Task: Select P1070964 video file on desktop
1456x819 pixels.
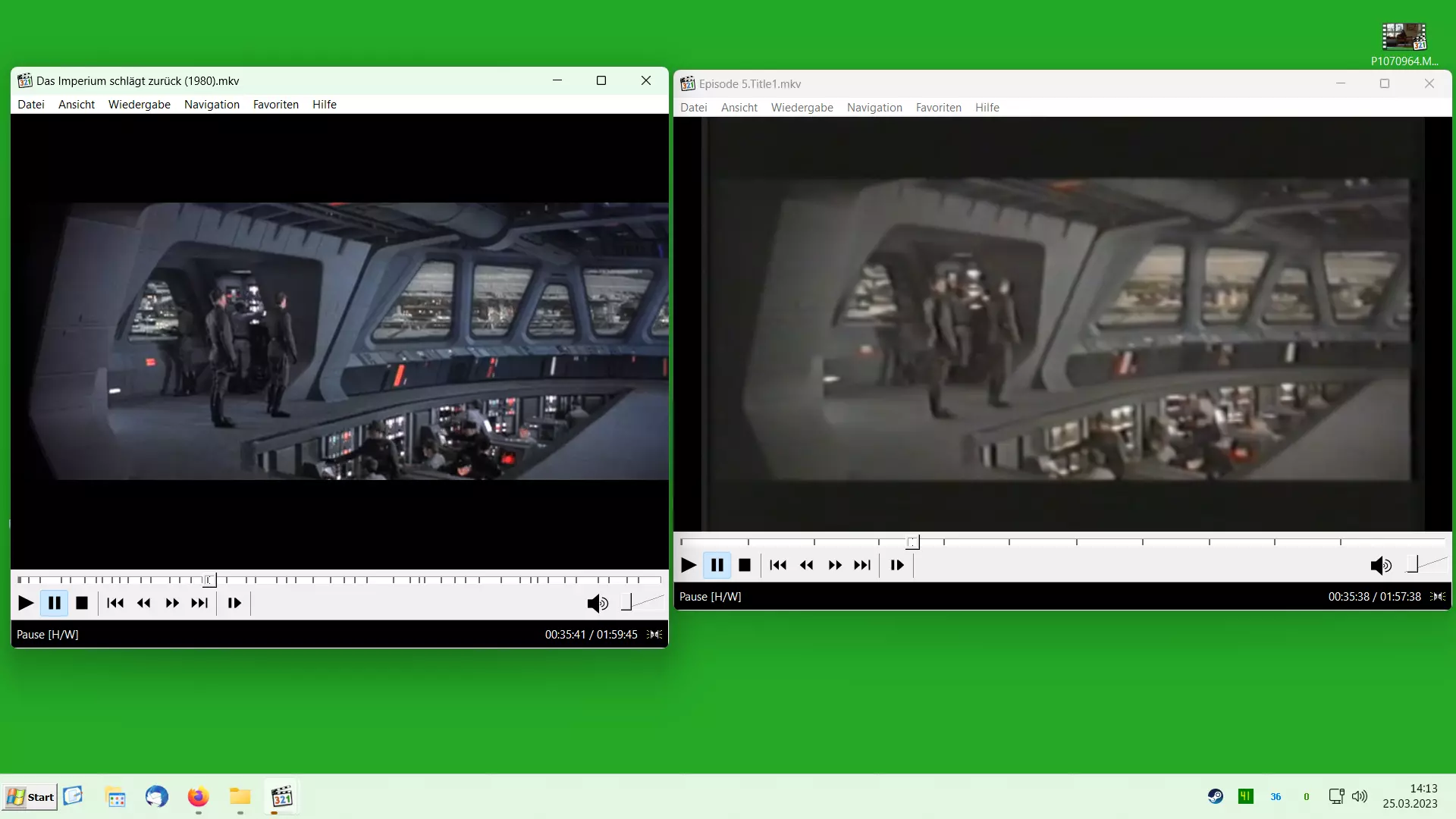Action: point(1404,45)
